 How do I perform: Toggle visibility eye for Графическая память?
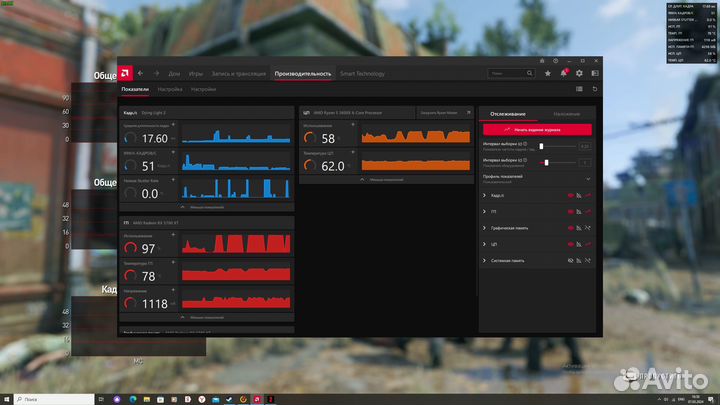click(570, 228)
